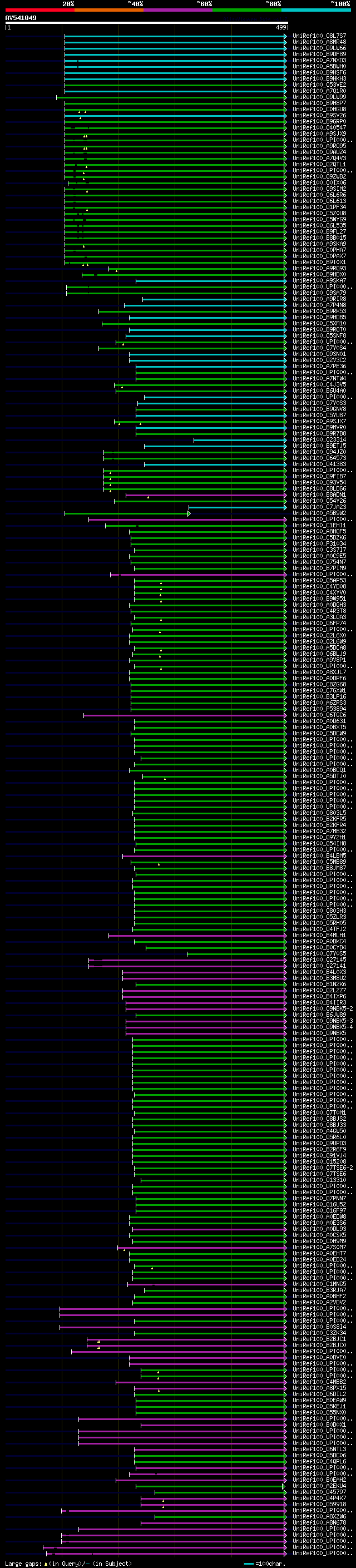
Task: Open UniRef100_Q2QTL1 result
Action: coord(319,164)
